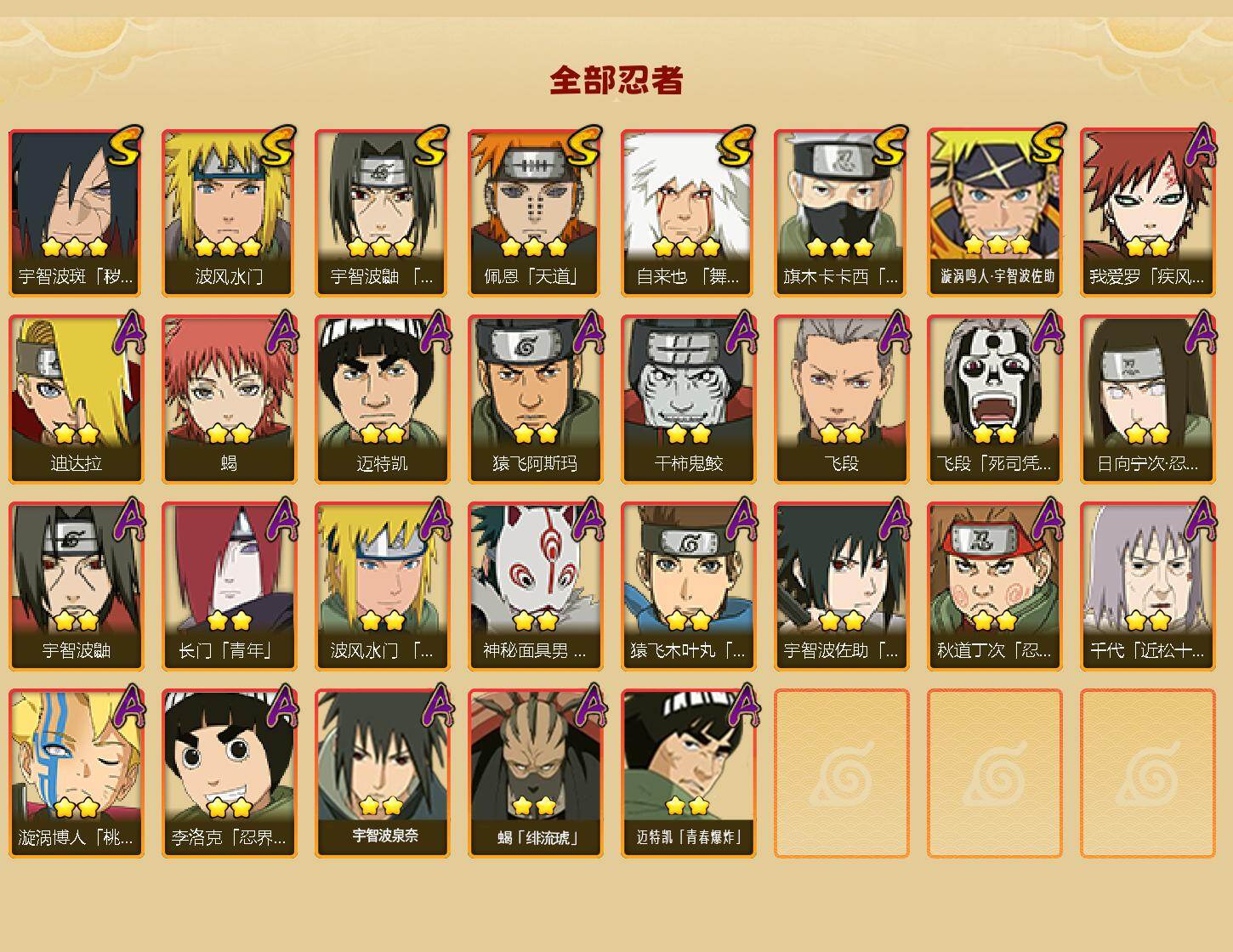1233x952 pixels.
Task: Click the 宇智波泉奈 ninja card
Action: pyautogui.click(x=383, y=773)
